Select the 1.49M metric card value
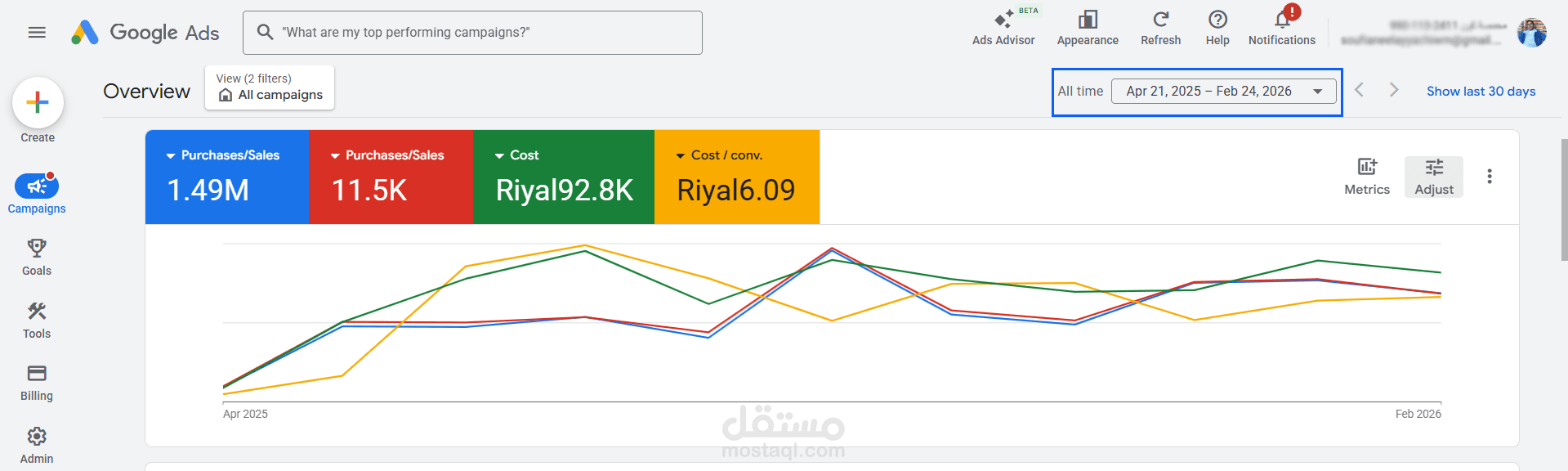The image size is (1568, 471). [208, 191]
